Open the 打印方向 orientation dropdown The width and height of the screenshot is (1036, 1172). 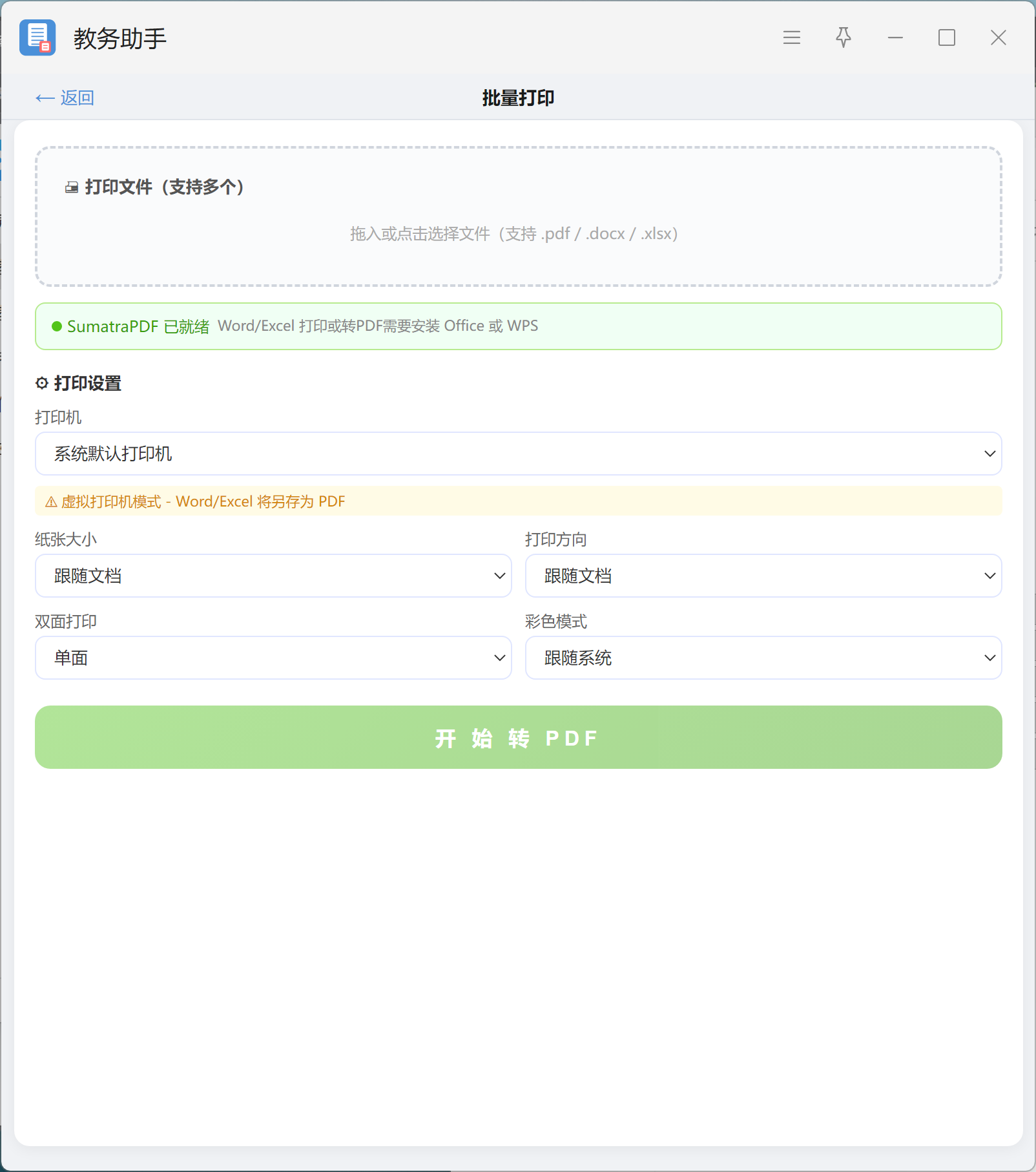point(763,576)
